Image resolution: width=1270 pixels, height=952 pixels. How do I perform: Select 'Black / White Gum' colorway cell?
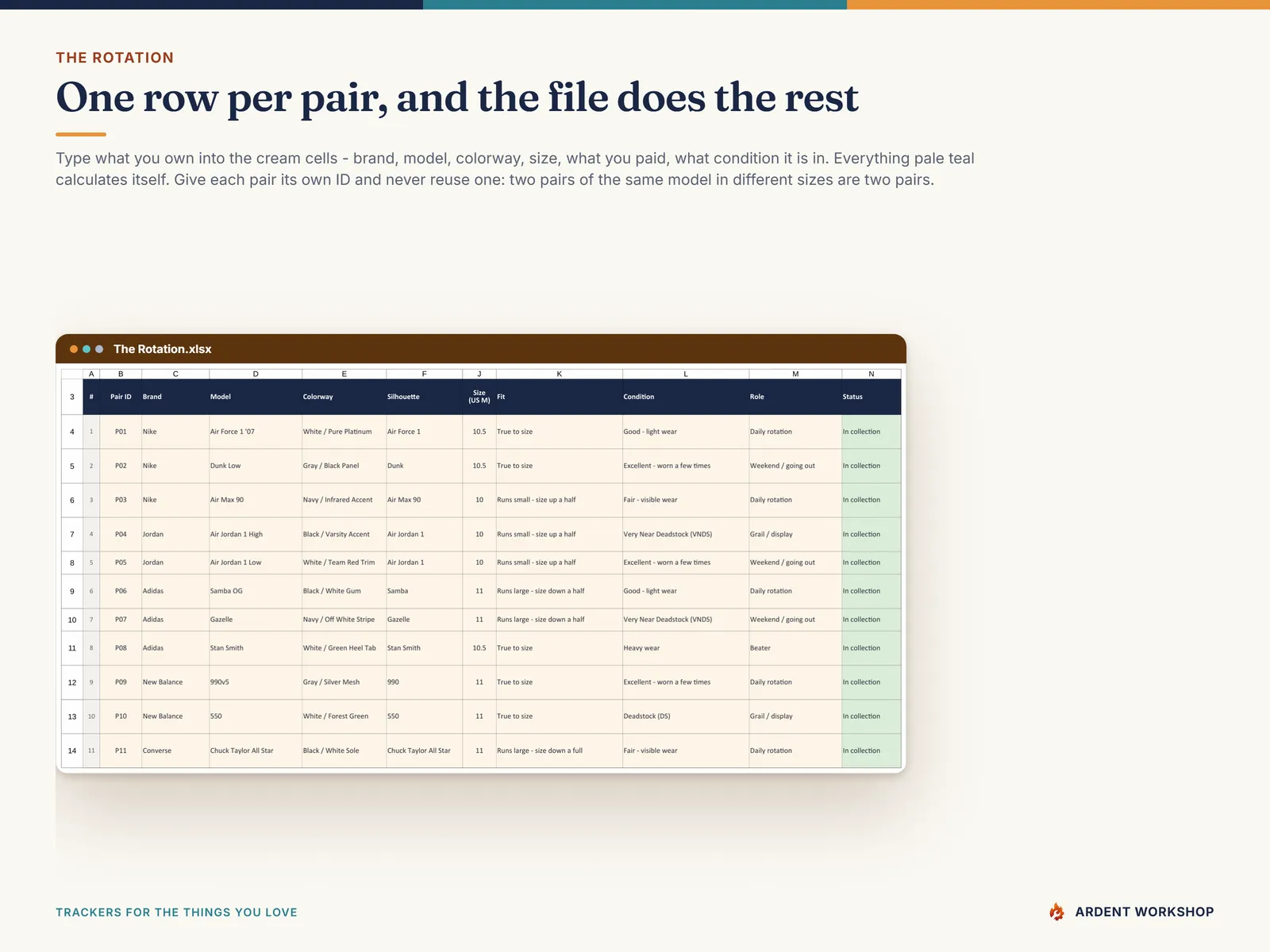point(344,591)
